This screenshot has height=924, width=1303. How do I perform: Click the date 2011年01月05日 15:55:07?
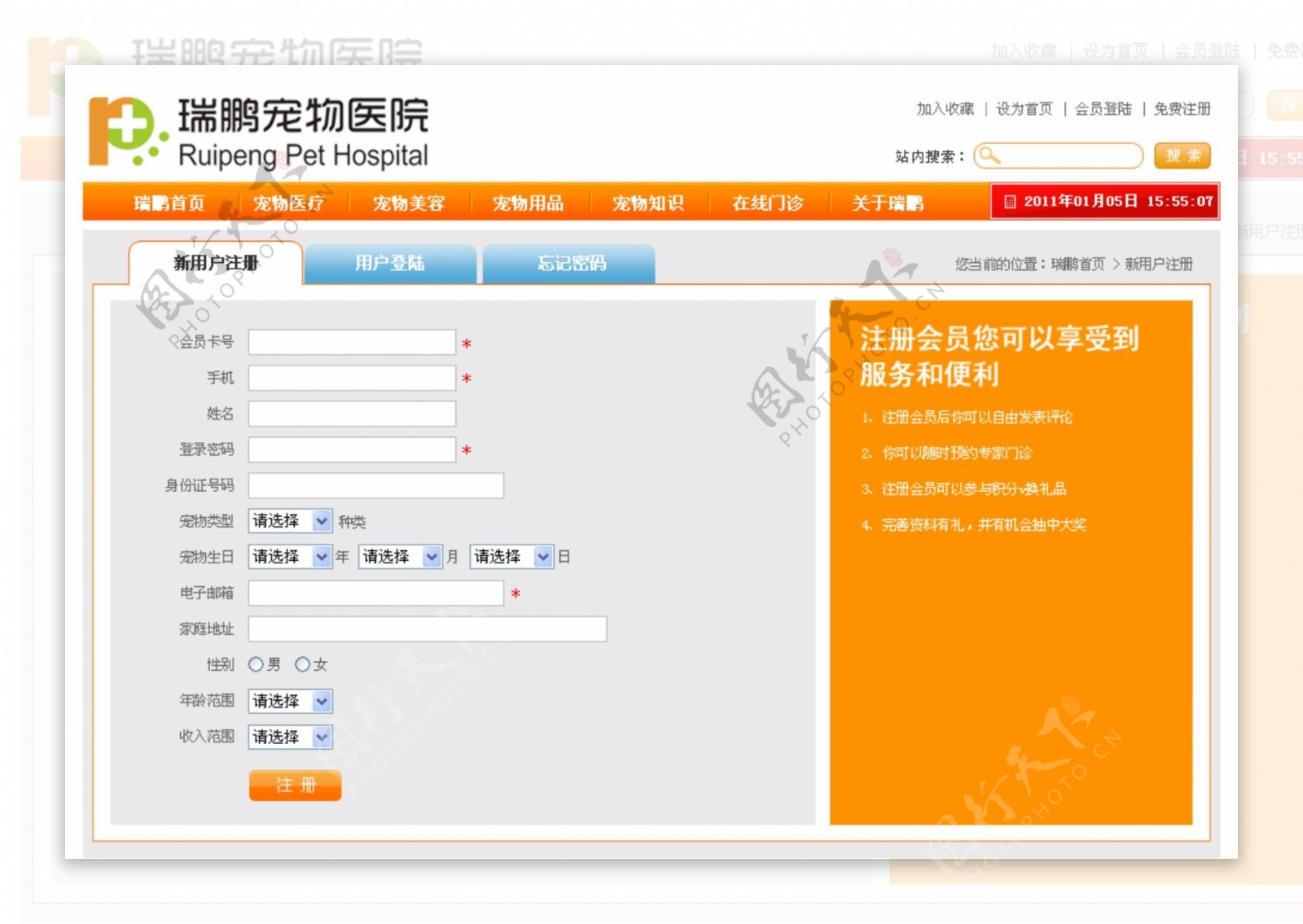pyautogui.click(x=1118, y=201)
